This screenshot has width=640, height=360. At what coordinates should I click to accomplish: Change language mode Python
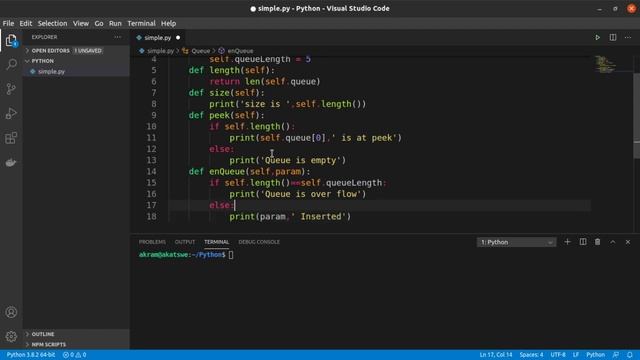click(596, 355)
